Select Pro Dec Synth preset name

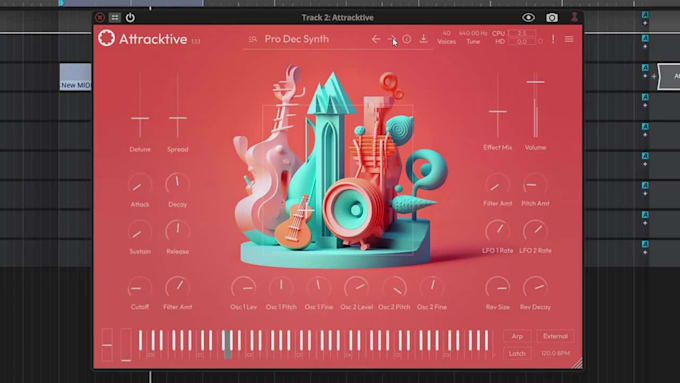(x=297, y=39)
